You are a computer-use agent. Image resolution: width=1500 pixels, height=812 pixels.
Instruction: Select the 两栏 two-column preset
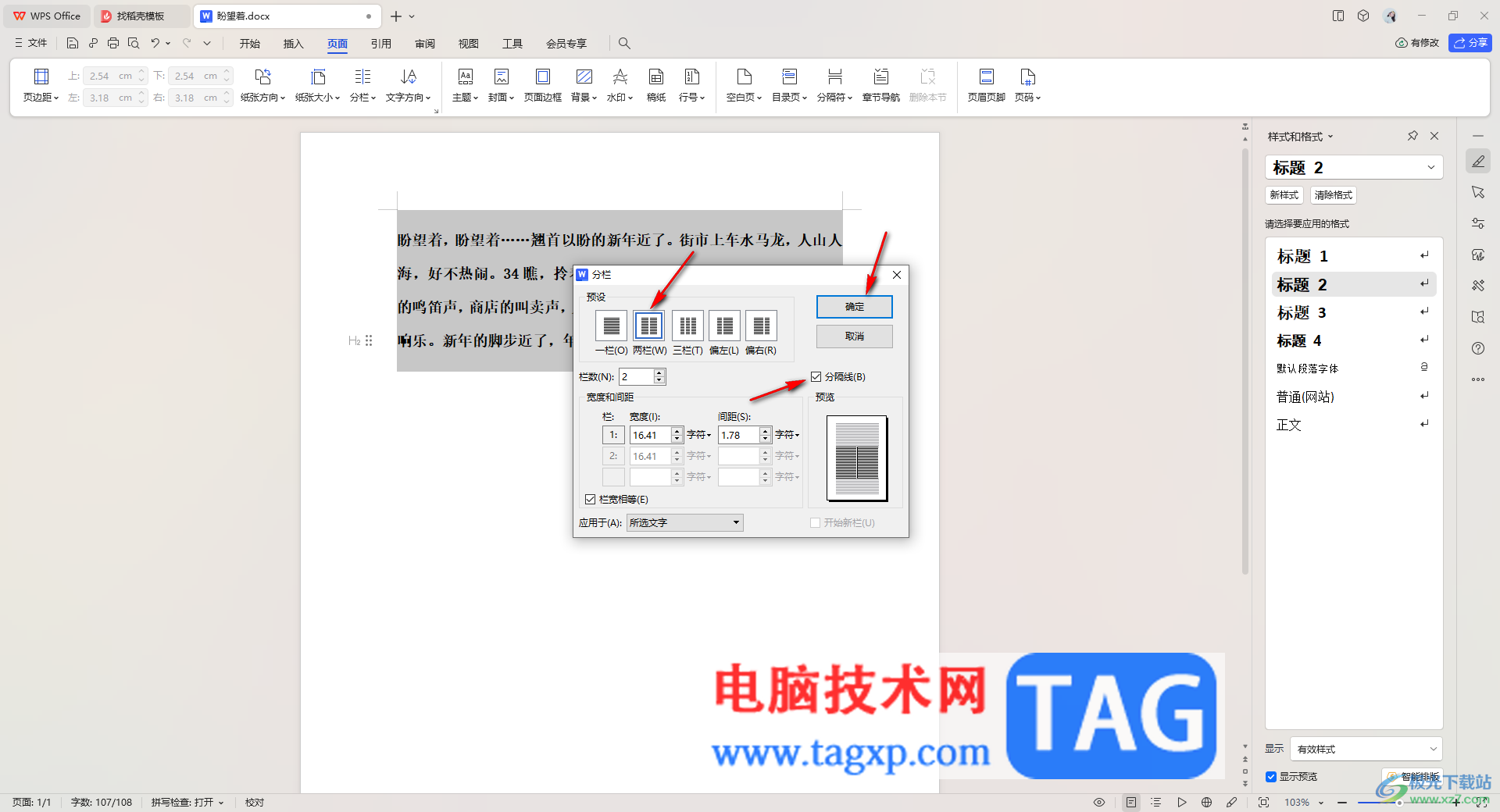click(648, 326)
